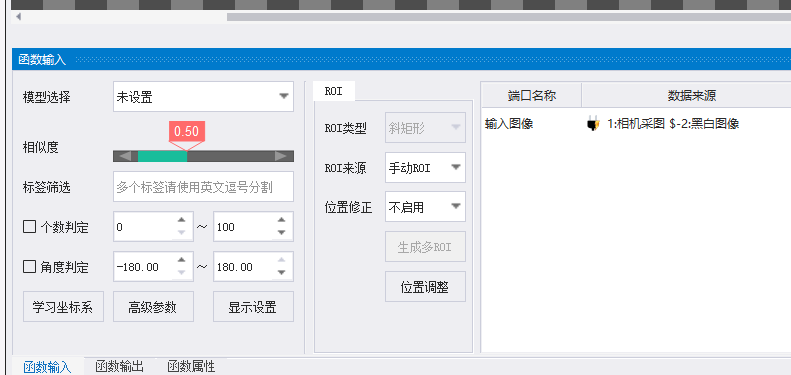Decrease the 个数判定 maximum value
This screenshot has height=375, width=791.
click(x=281, y=233)
